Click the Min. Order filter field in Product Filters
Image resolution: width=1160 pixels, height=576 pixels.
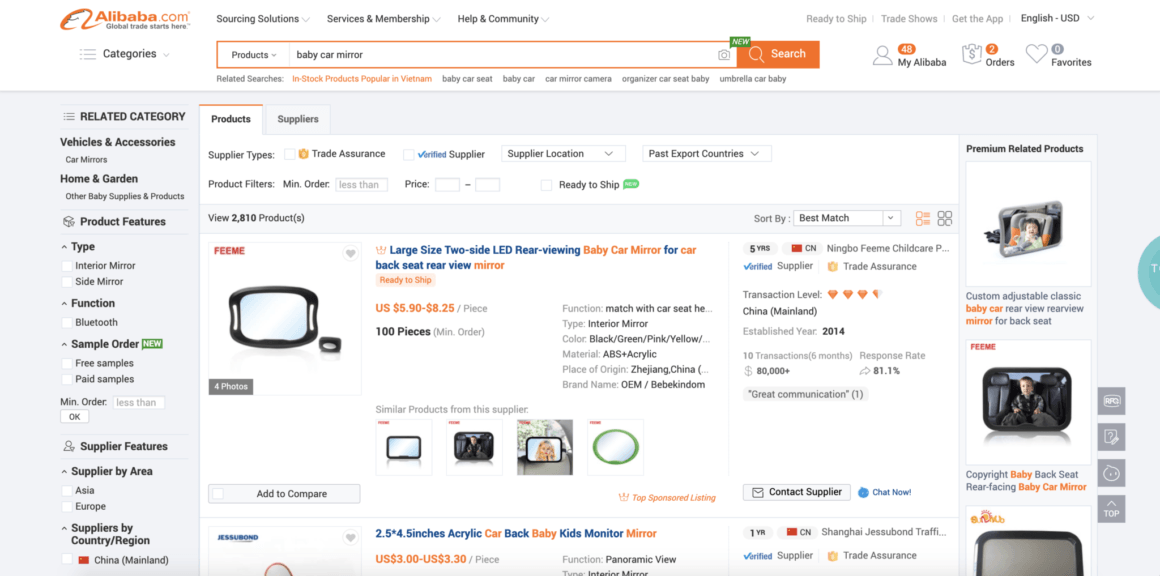coord(361,185)
